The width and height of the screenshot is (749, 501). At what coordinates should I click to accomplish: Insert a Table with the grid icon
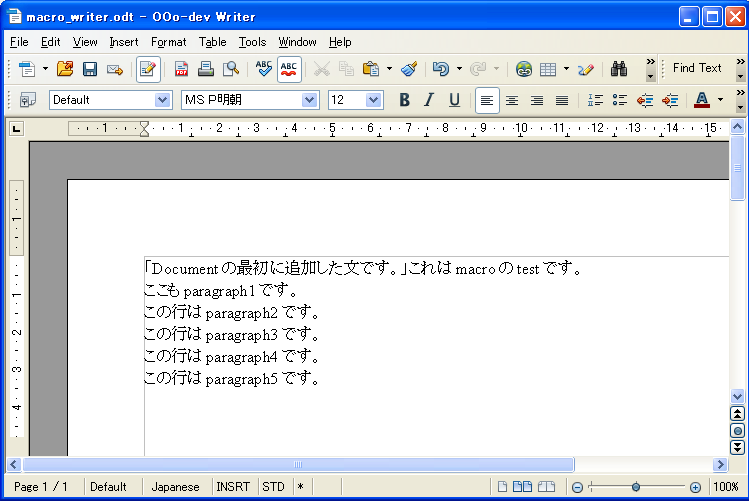tap(548, 69)
